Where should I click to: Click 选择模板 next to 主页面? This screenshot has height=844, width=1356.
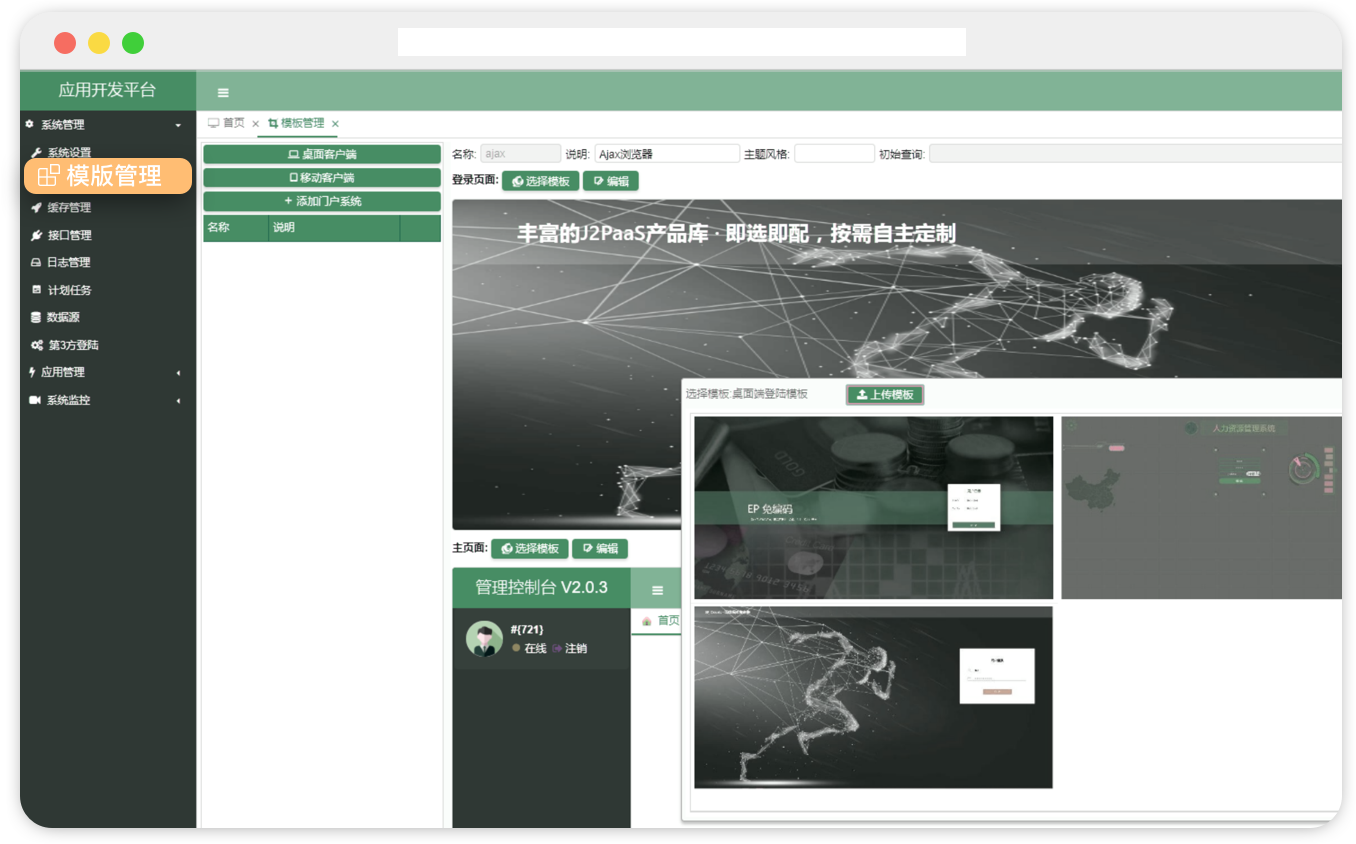(529, 548)
